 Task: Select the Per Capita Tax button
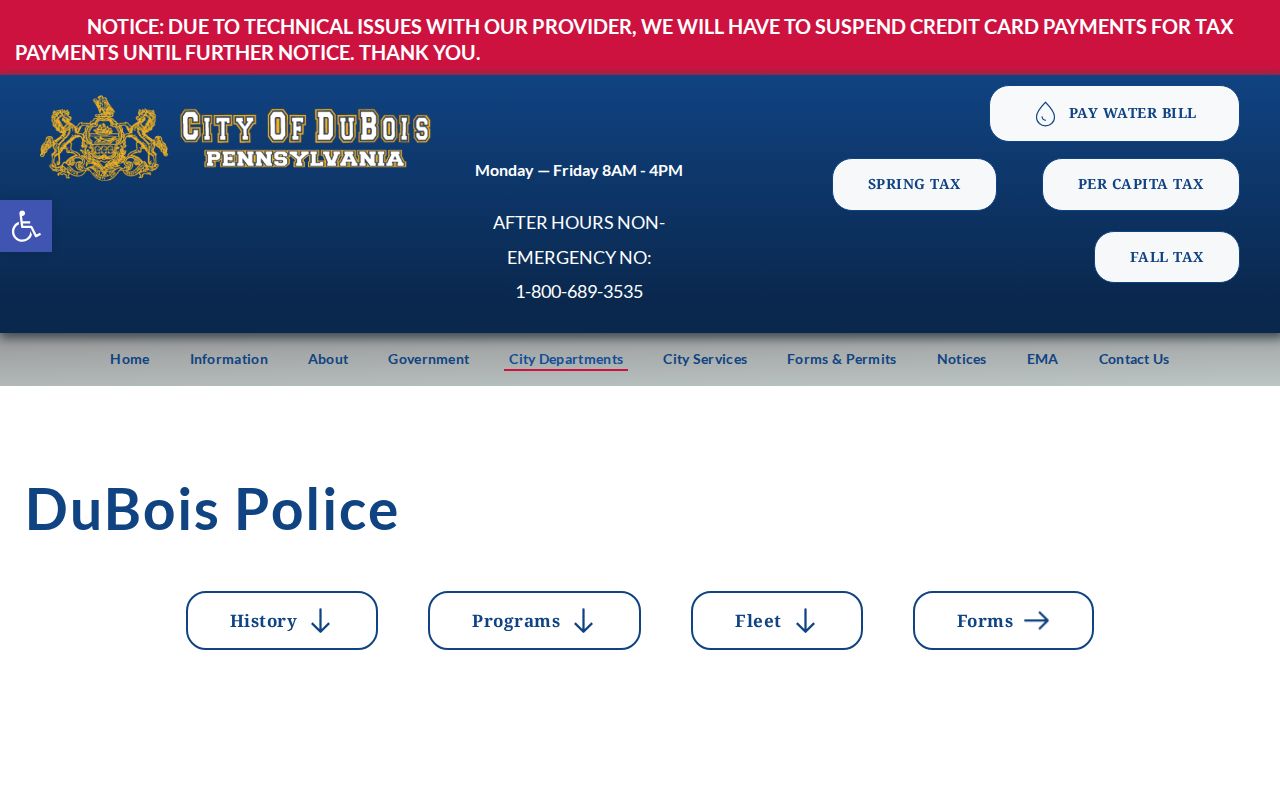tap(1141, 184)
